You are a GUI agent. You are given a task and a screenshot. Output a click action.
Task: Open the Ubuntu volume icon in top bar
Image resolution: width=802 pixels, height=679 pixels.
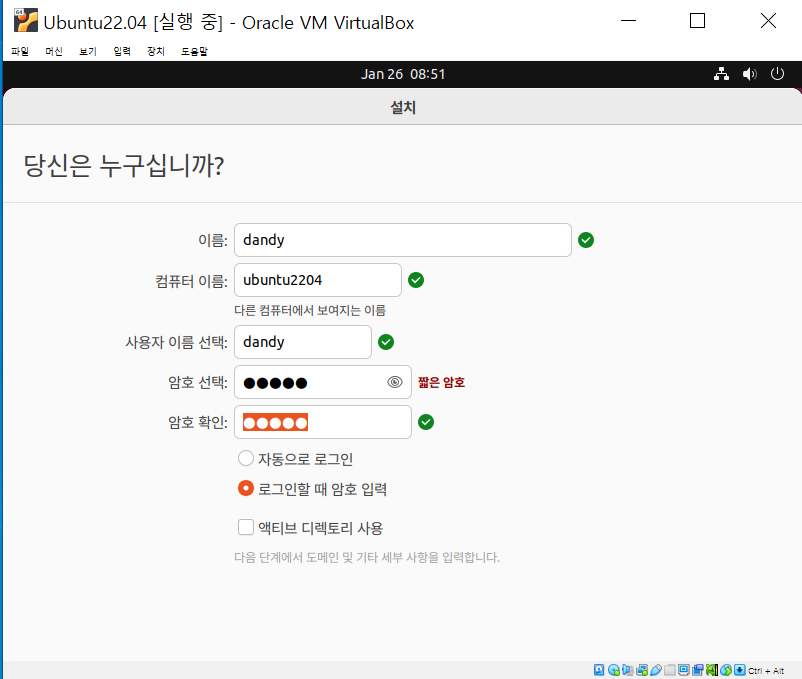click(749, 74)
